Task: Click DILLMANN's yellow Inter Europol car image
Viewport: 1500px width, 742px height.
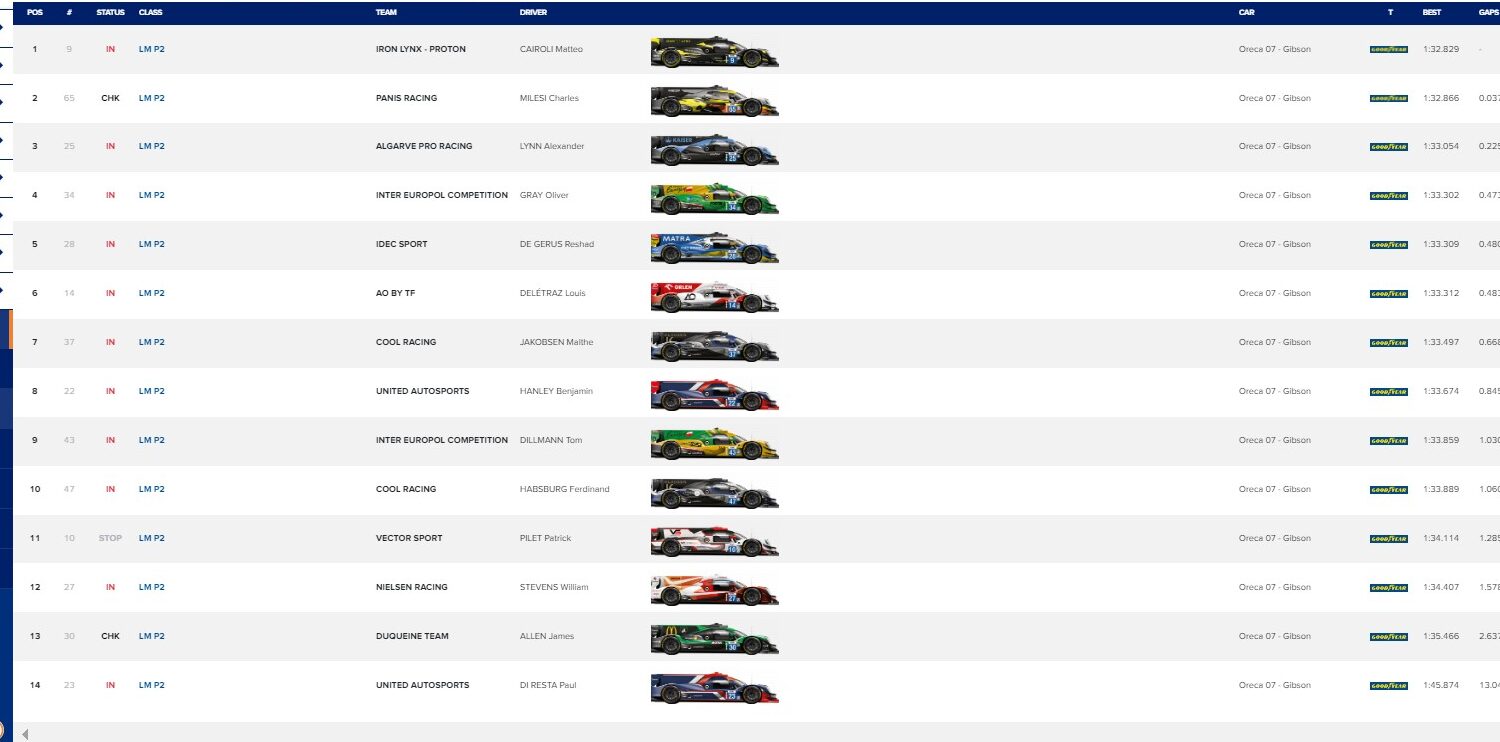Action: 714,443
